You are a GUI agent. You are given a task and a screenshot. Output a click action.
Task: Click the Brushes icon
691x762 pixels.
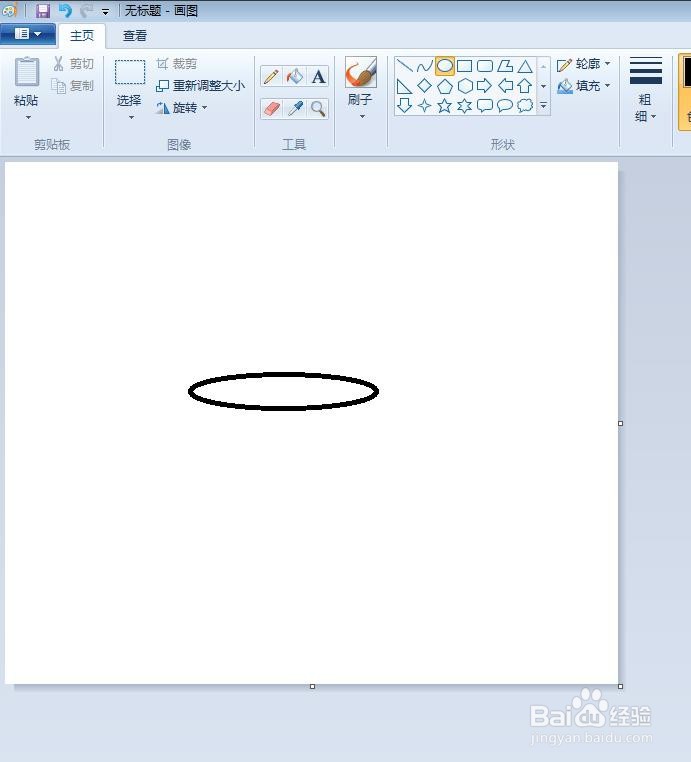361,72
